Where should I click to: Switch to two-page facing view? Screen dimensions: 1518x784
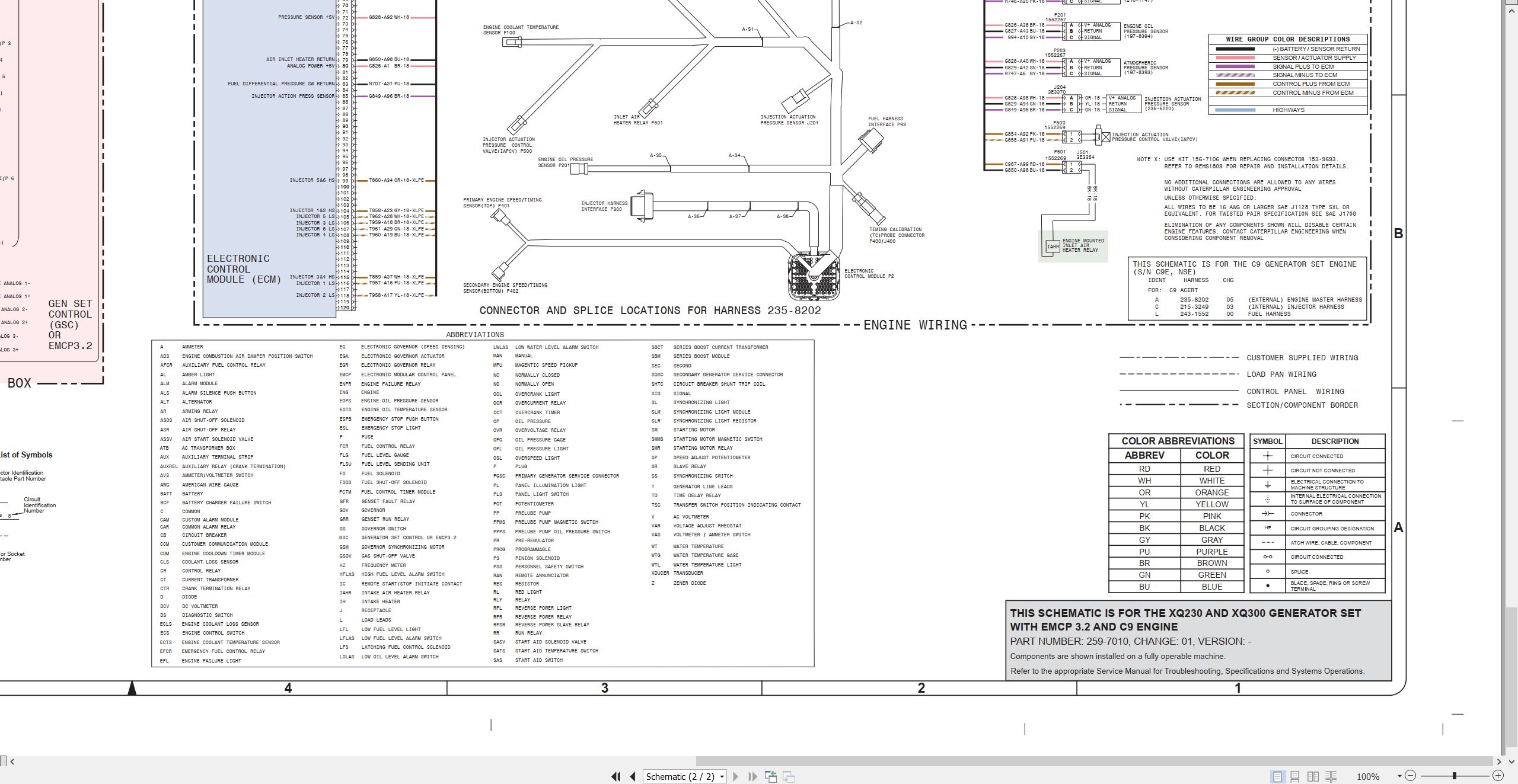point(1313,776)
